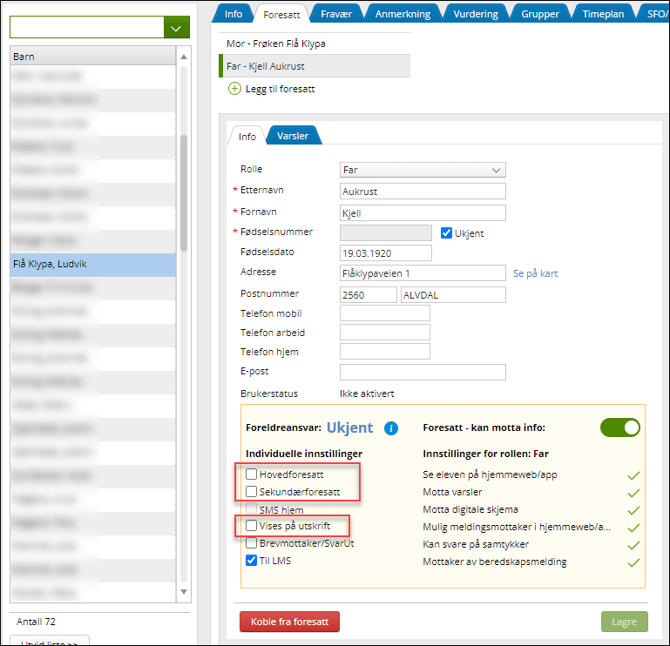Select Mor - Frøken Flå Klypa guardian

pos(276,44)
